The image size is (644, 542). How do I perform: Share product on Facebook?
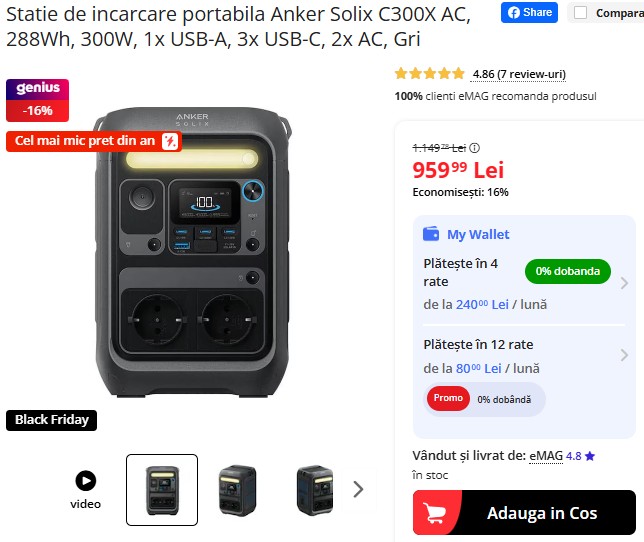[529, 13]
